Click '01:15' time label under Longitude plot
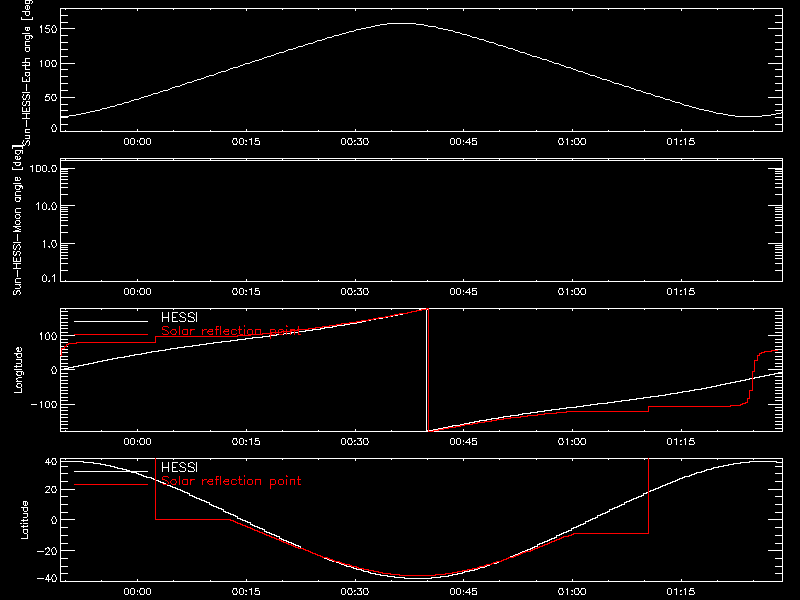Image resolution: width=800 pixels, height=600 pixels. pos(681,442)
